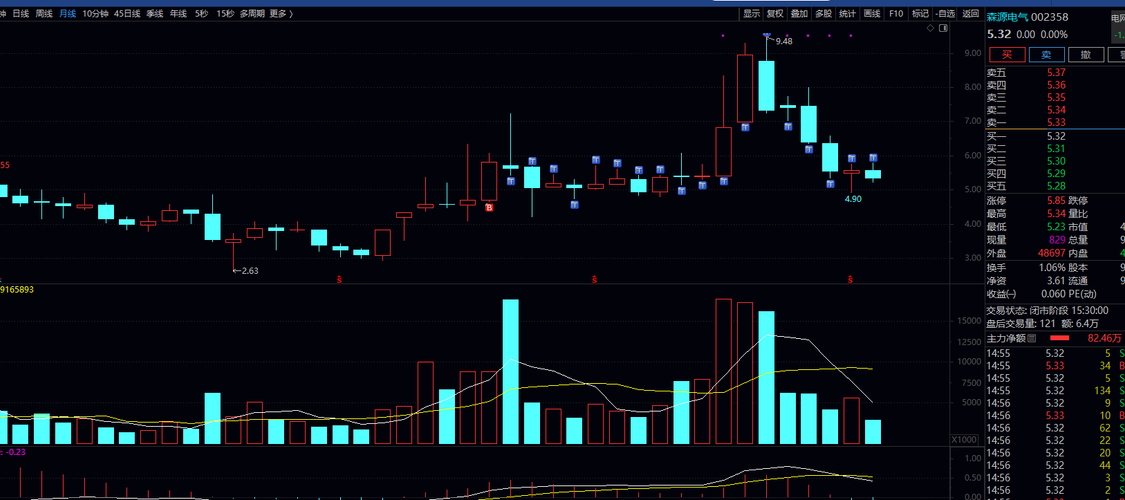This screenshot has width=1125, height=500.
Task: Click the 标记 mark button
Action: point(920,13)
